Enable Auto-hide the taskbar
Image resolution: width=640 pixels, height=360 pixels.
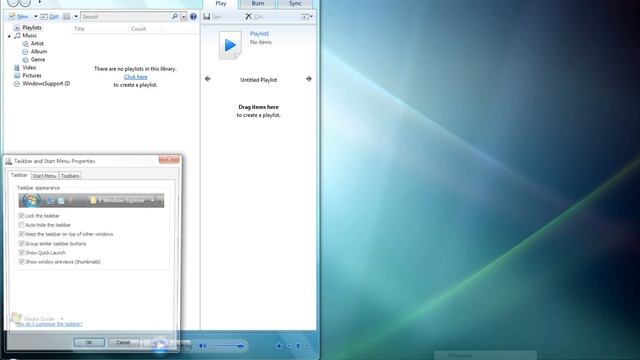click(21, 225)
